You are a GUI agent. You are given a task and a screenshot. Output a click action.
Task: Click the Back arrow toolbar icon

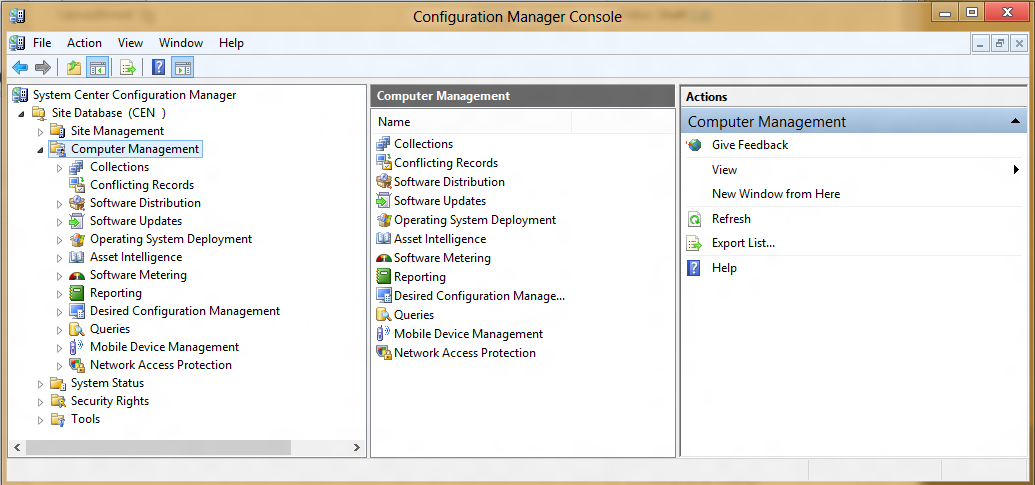(x=20, y=67)
